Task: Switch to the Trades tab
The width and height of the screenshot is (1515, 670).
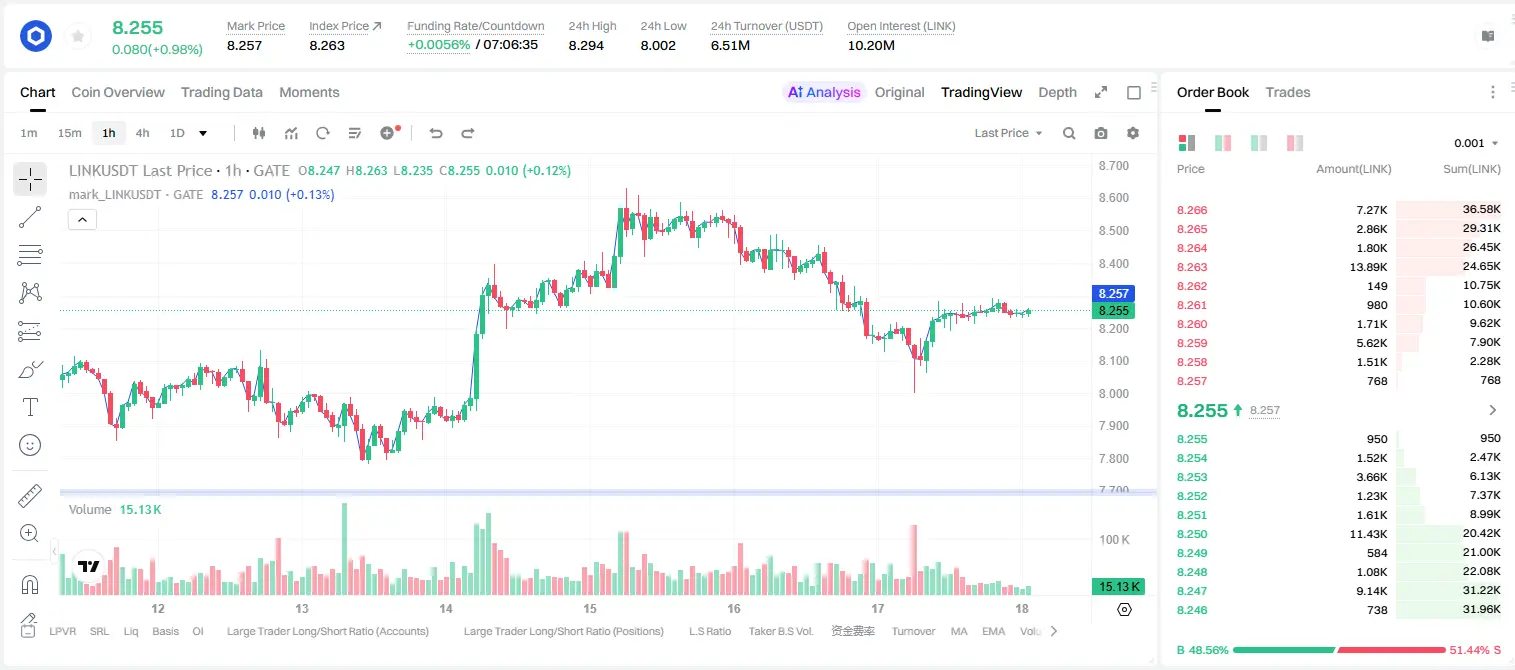Action: pyautogui.click(x=1288, y=92)
